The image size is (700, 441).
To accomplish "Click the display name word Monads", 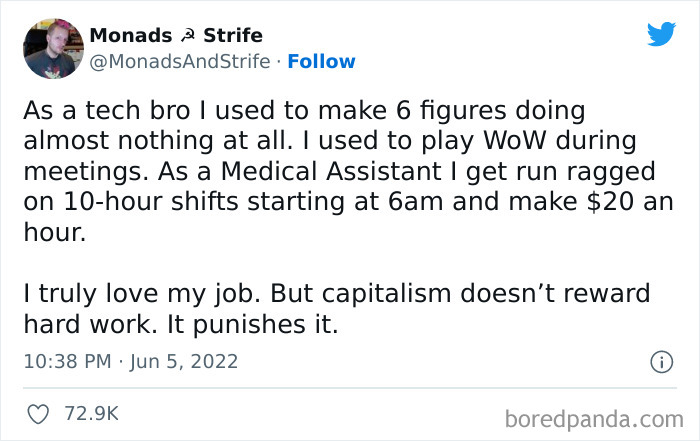I will 129,36.
